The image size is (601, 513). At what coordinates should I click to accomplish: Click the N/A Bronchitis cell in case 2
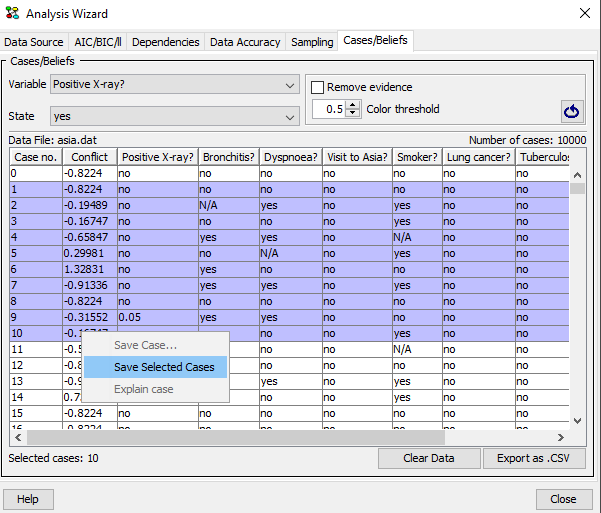[229, 205]
